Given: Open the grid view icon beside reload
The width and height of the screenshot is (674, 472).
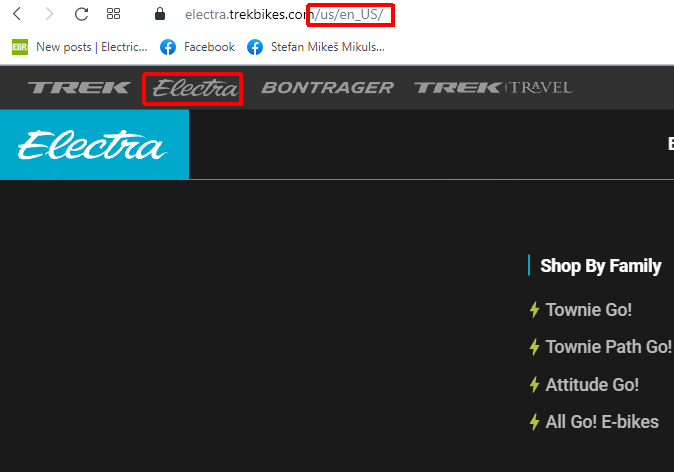Looking at the screenshot, I should 114,14.
